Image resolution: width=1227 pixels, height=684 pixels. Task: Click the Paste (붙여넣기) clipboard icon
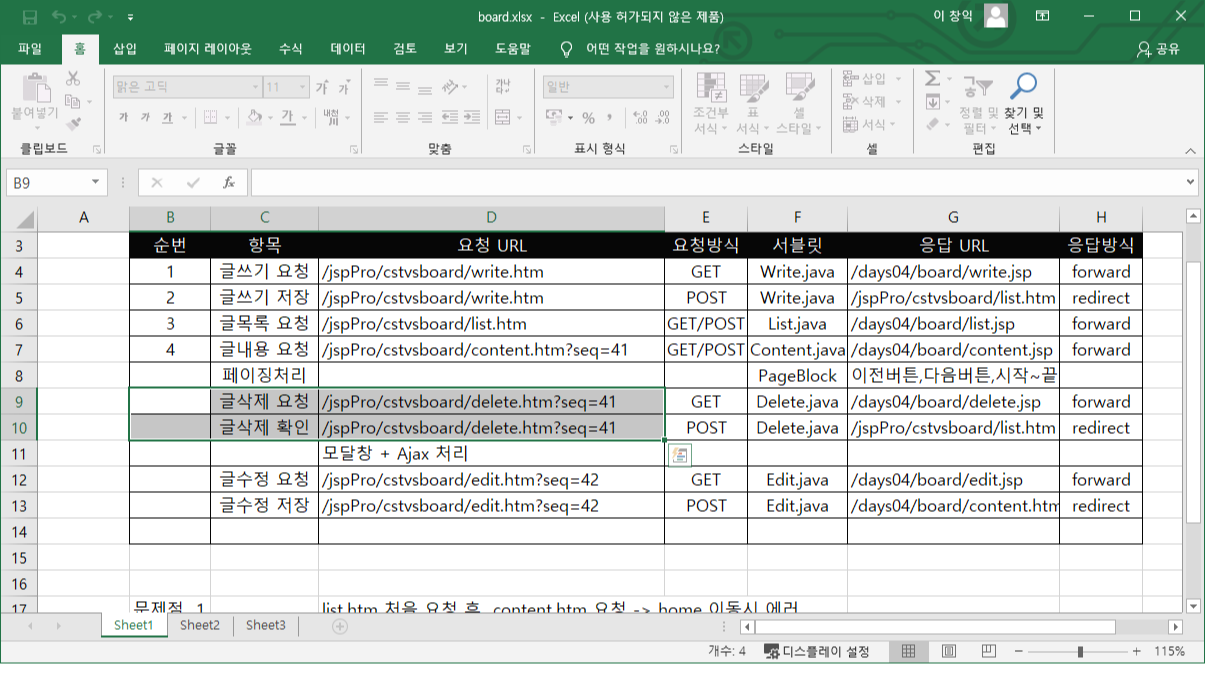pos(36,88)
